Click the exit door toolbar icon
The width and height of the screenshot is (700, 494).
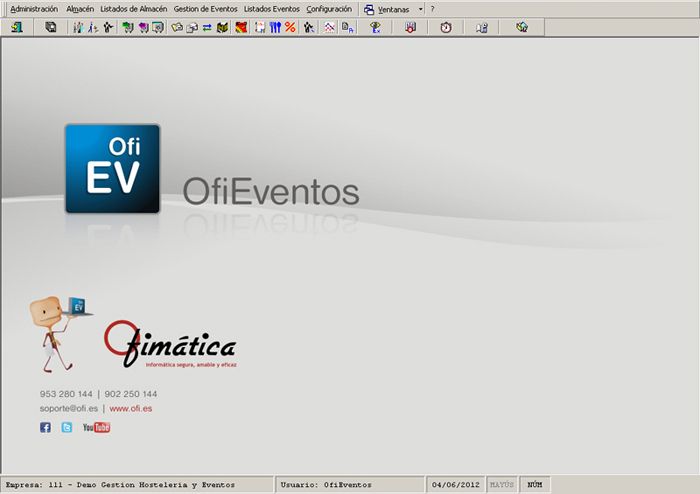(17, 28)
